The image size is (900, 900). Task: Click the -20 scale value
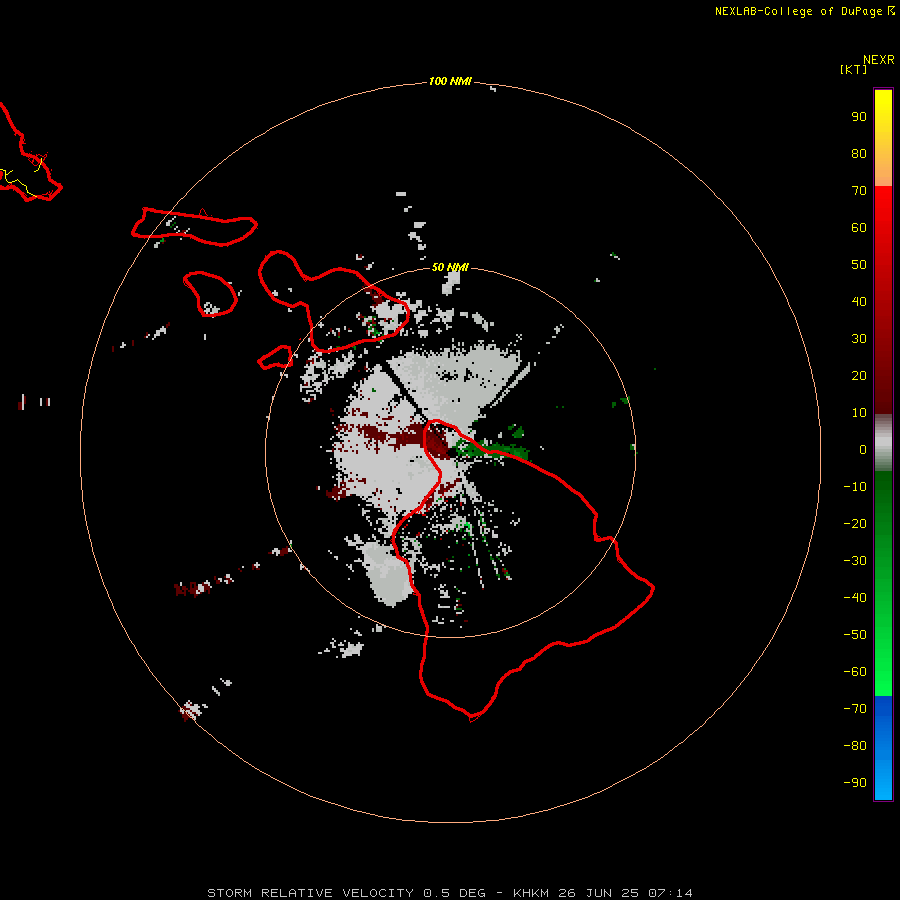pyautogui.click(x=855, y=523)
